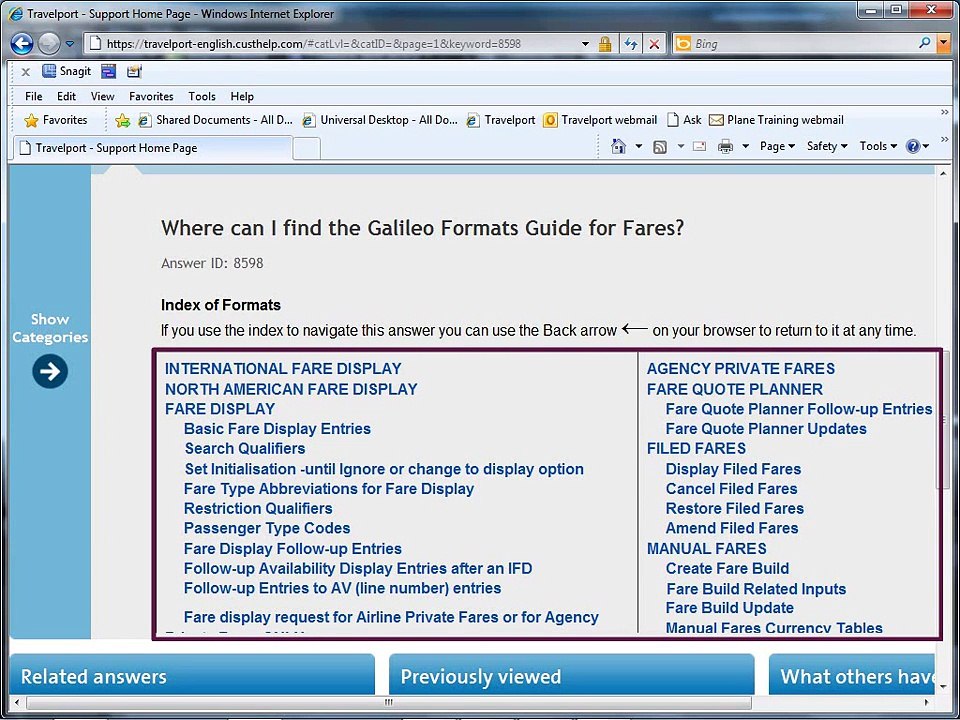Go back with the browser Back arrow
This screenshot has height=720, width=960.
click(x=22, y=43)
